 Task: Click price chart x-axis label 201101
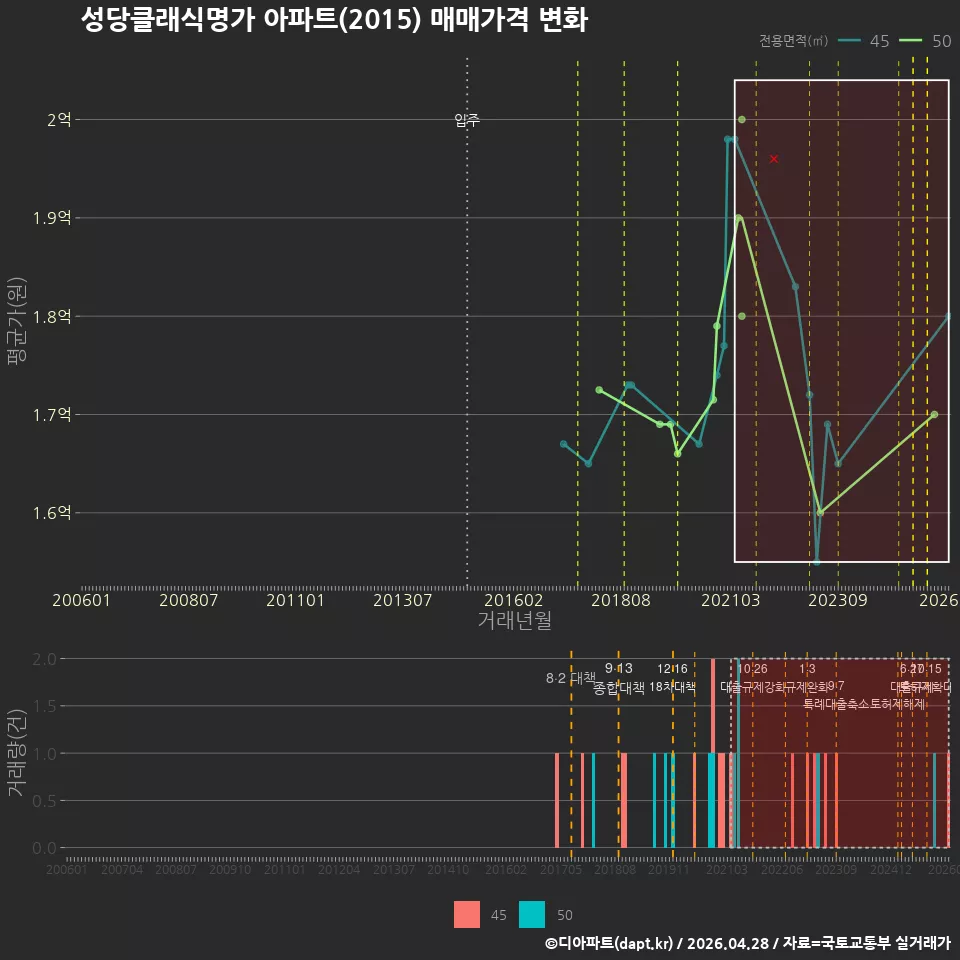[x=295, y=600]
